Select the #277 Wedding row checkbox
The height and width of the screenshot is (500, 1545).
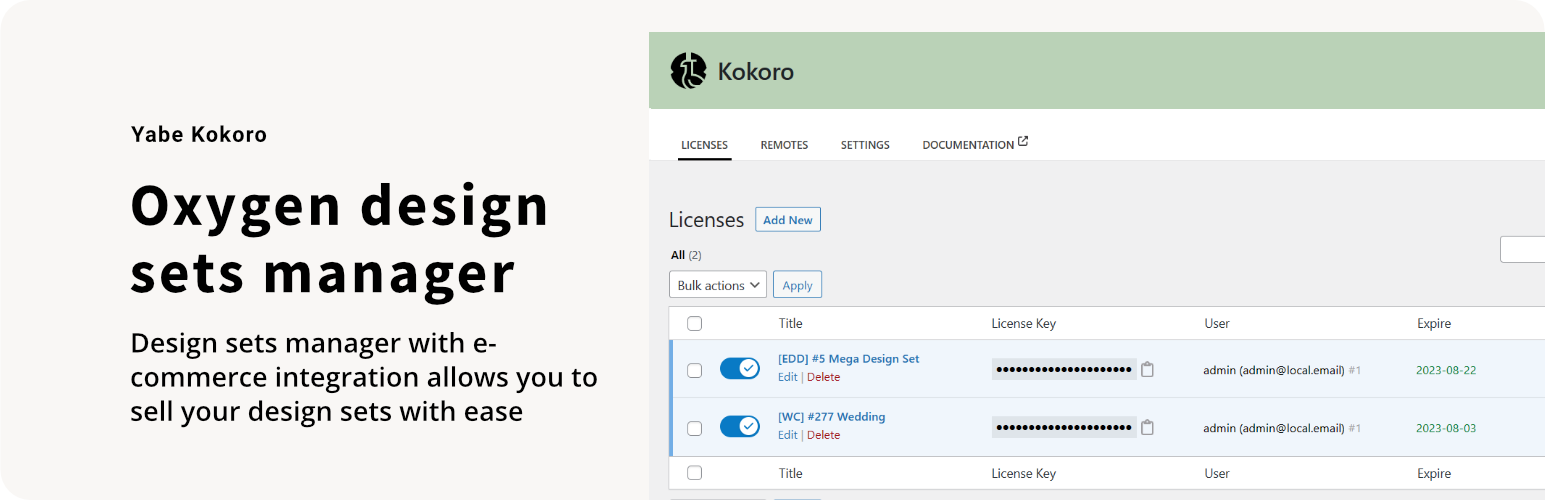pos(695,428)
